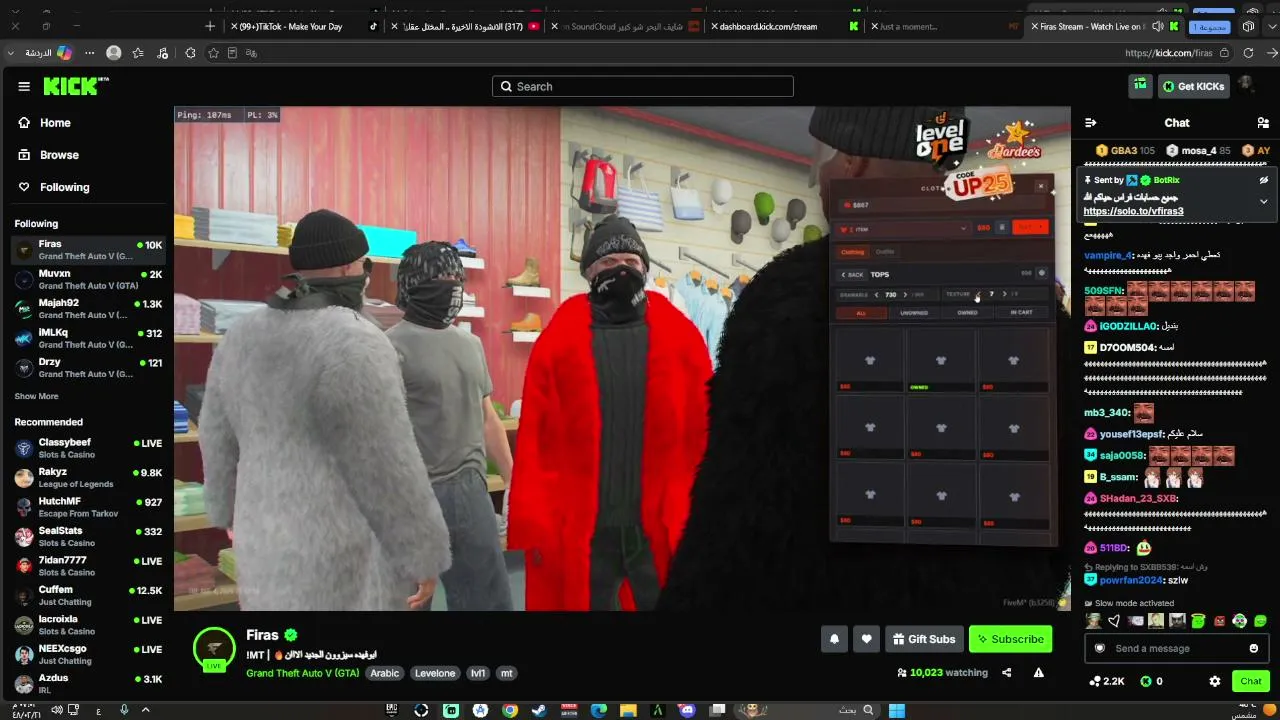Open HutchMF recommended channel

click(x=88, y=507)
